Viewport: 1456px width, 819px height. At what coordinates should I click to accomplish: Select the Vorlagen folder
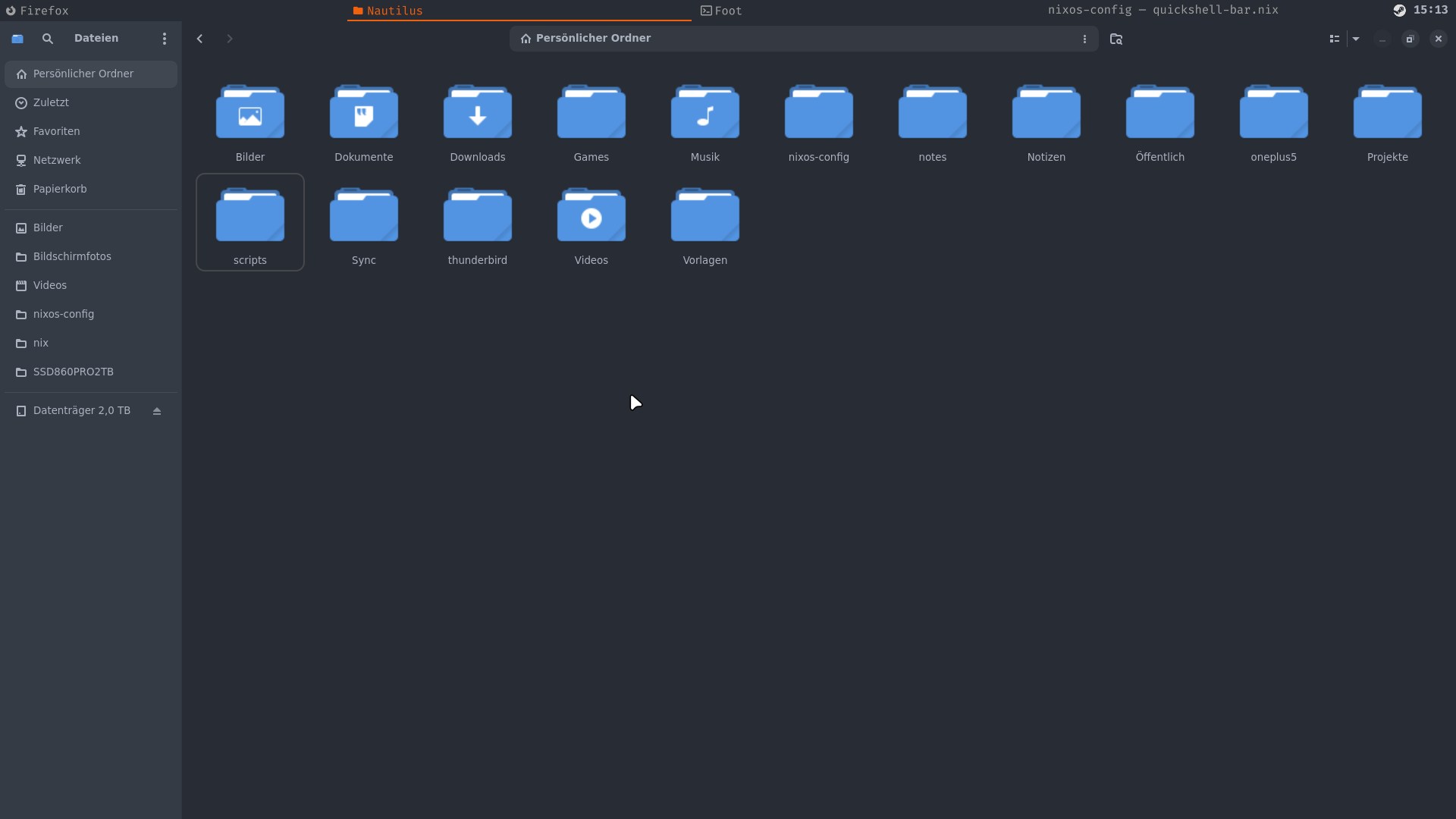(x=705, y=222)
